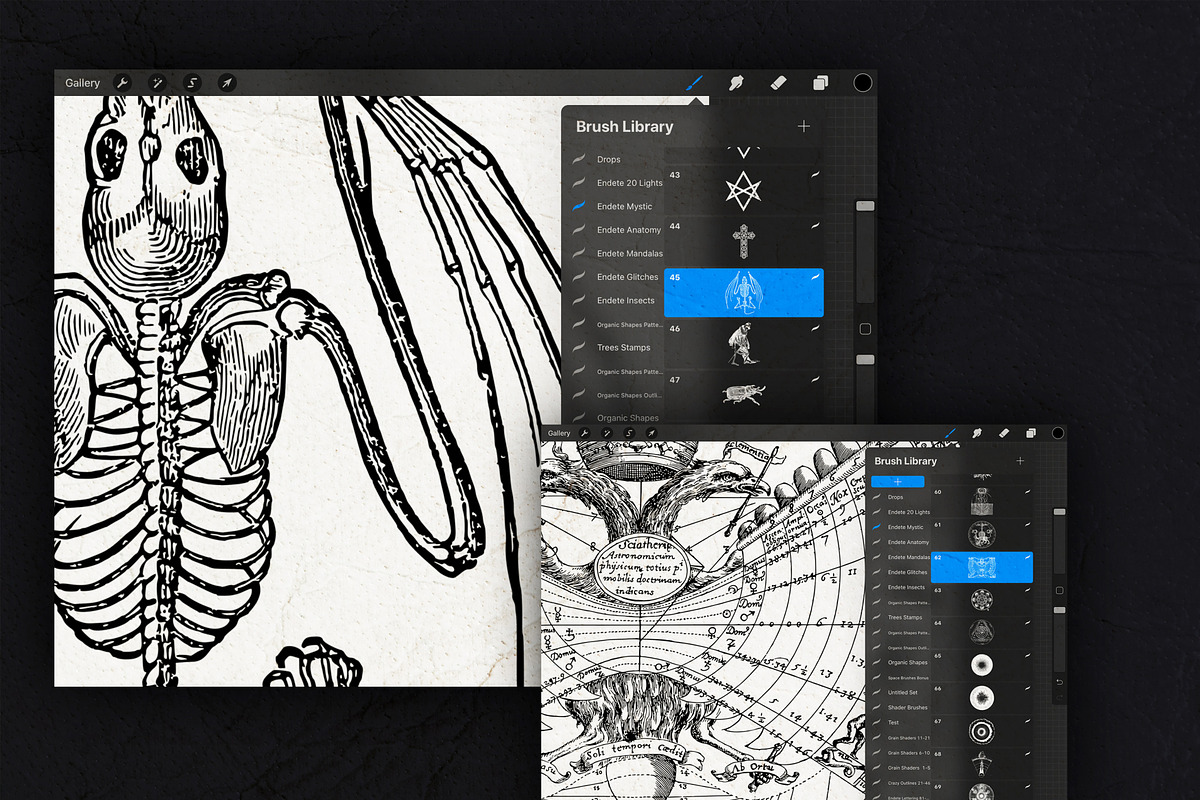Click brush size slider handle in back window
The image size is (1200, 800).
[x=865, y=205]
